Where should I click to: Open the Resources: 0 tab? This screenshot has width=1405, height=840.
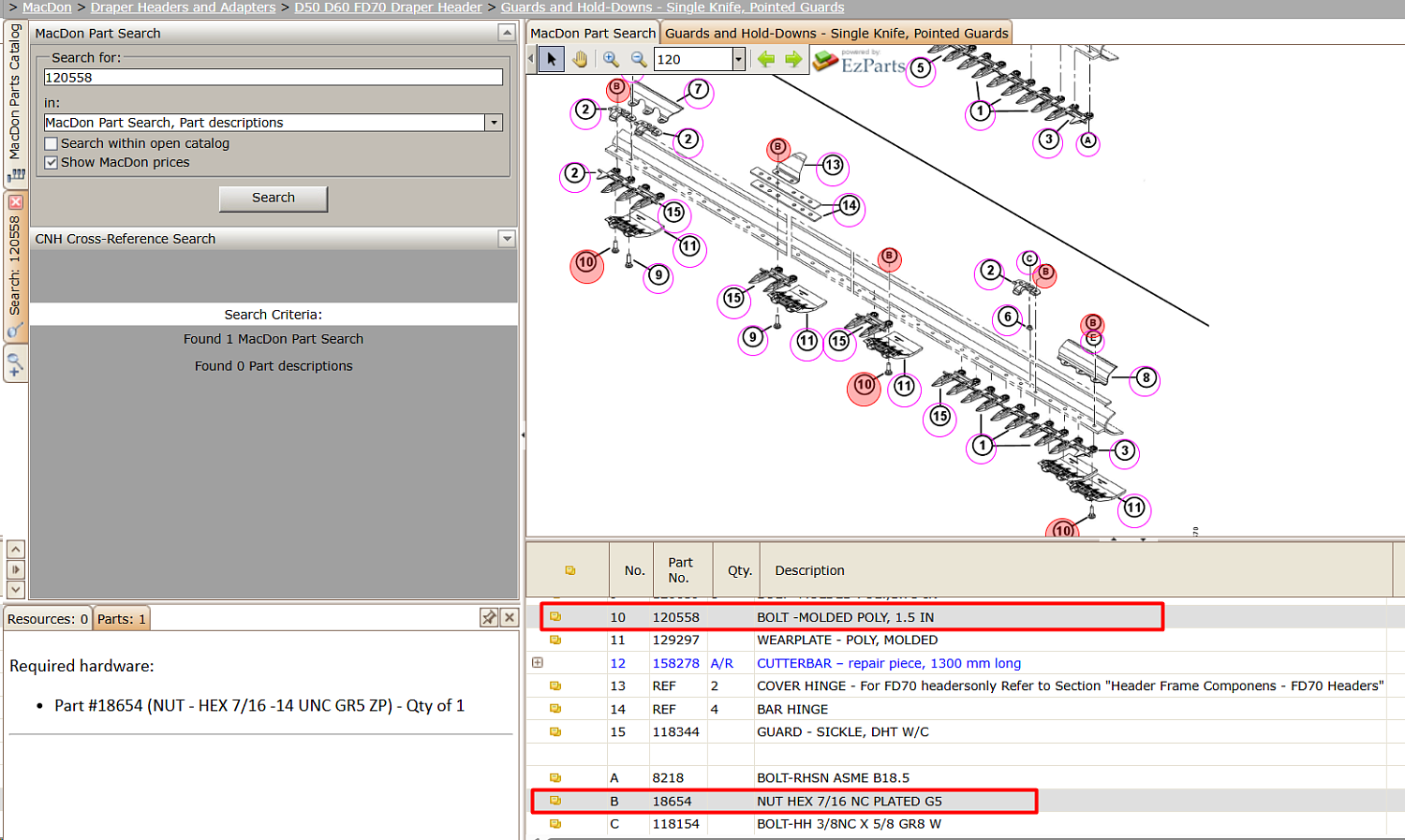point(48,619)
